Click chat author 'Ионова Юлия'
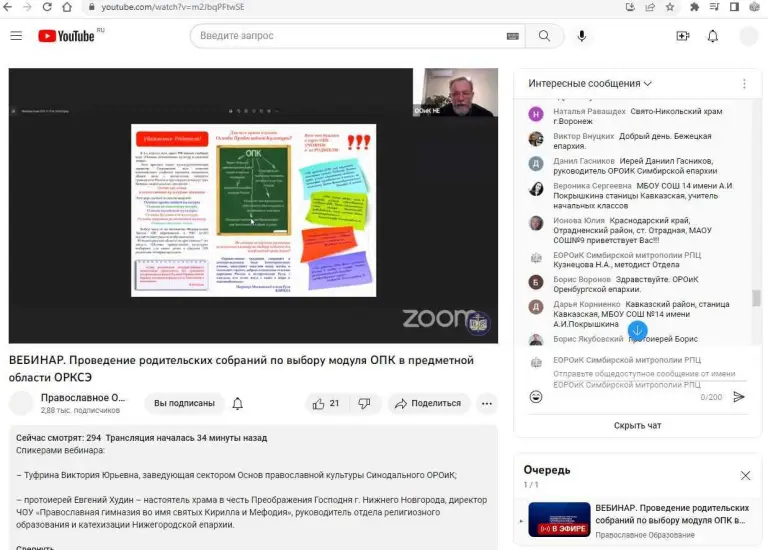Screen dimensions: 768x550 coord(578,220)
